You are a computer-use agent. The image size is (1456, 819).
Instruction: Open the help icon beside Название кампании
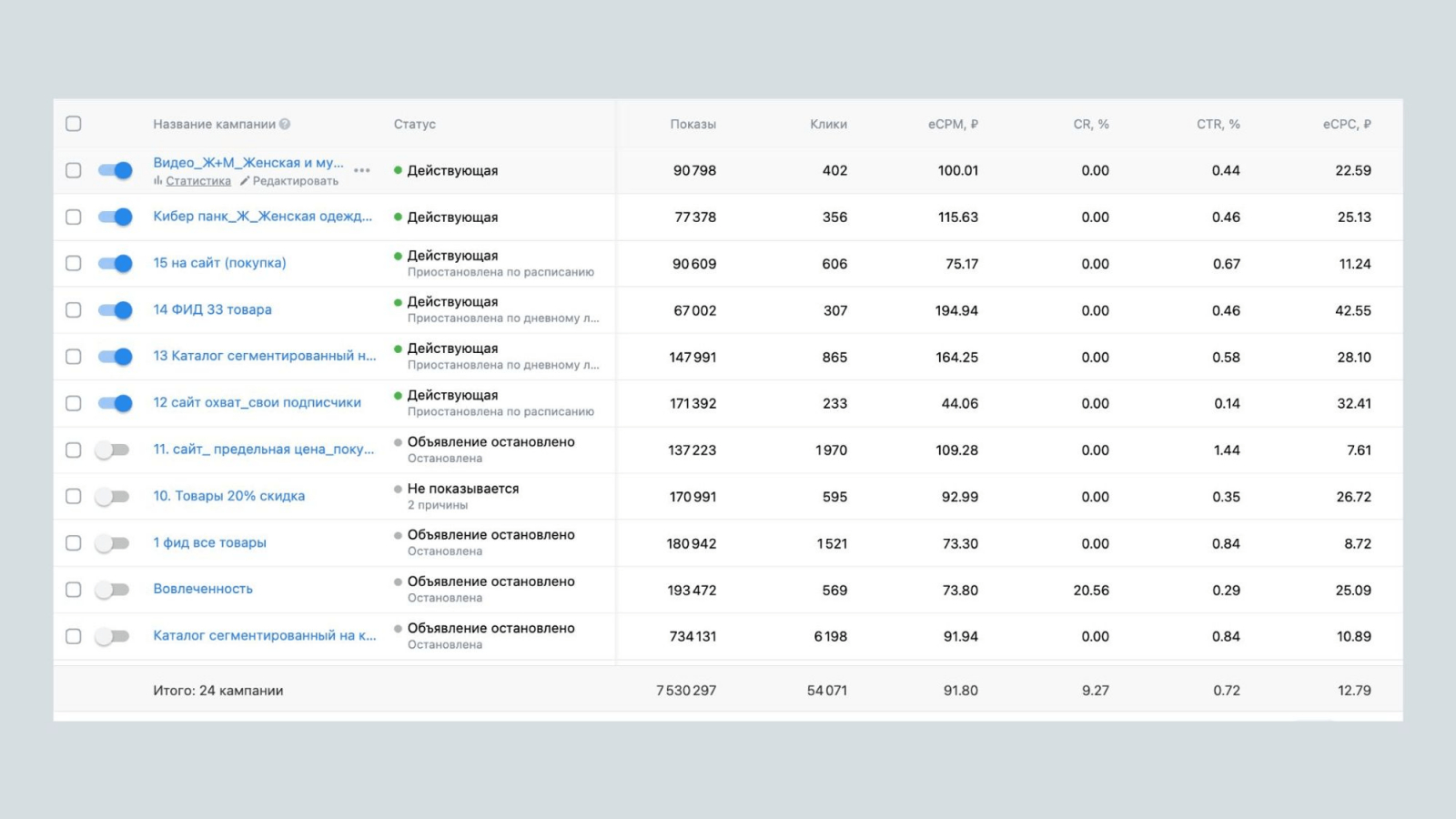point(285,125)
